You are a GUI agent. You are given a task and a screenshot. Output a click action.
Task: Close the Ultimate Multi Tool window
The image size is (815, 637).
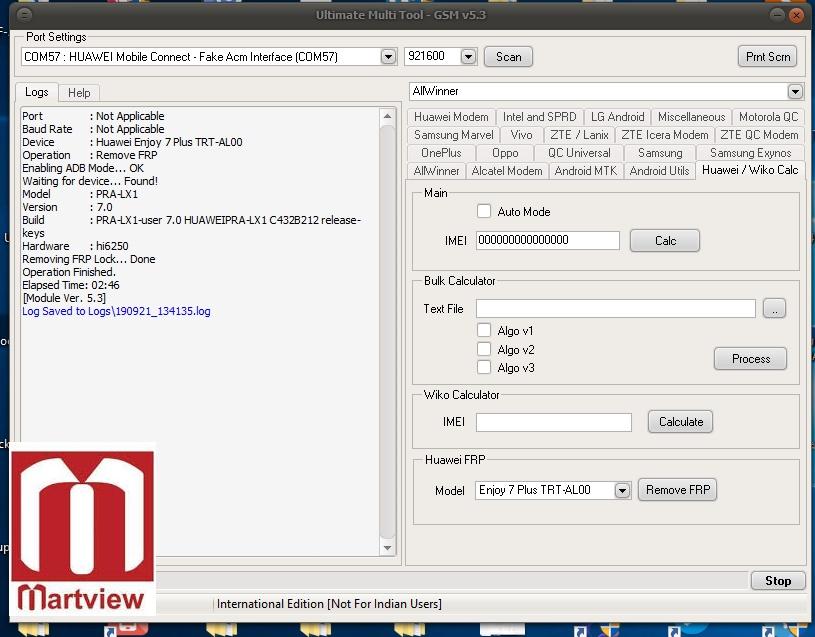click(796, 15)
